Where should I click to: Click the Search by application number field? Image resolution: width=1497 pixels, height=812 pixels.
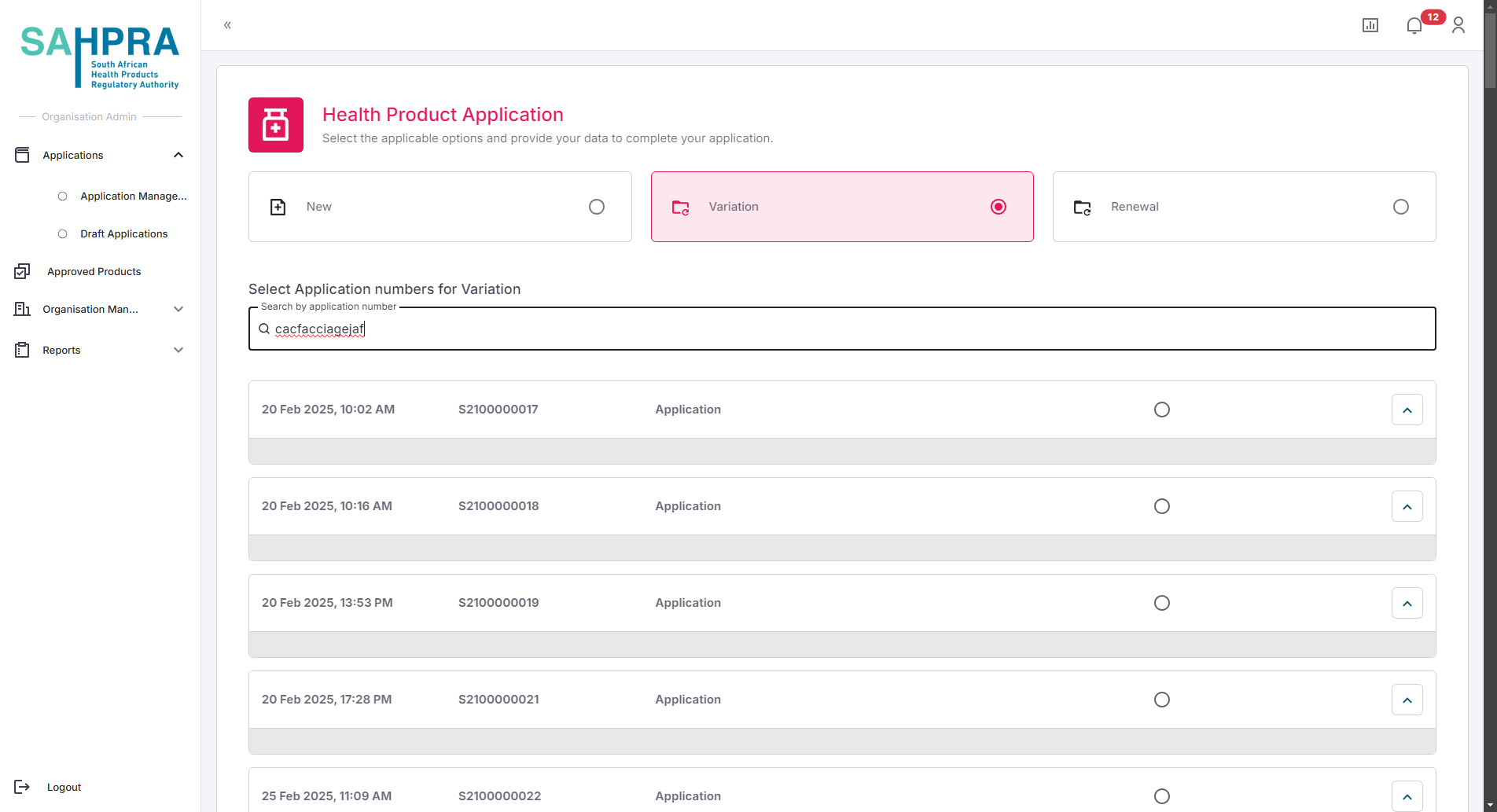pos(841,329)
